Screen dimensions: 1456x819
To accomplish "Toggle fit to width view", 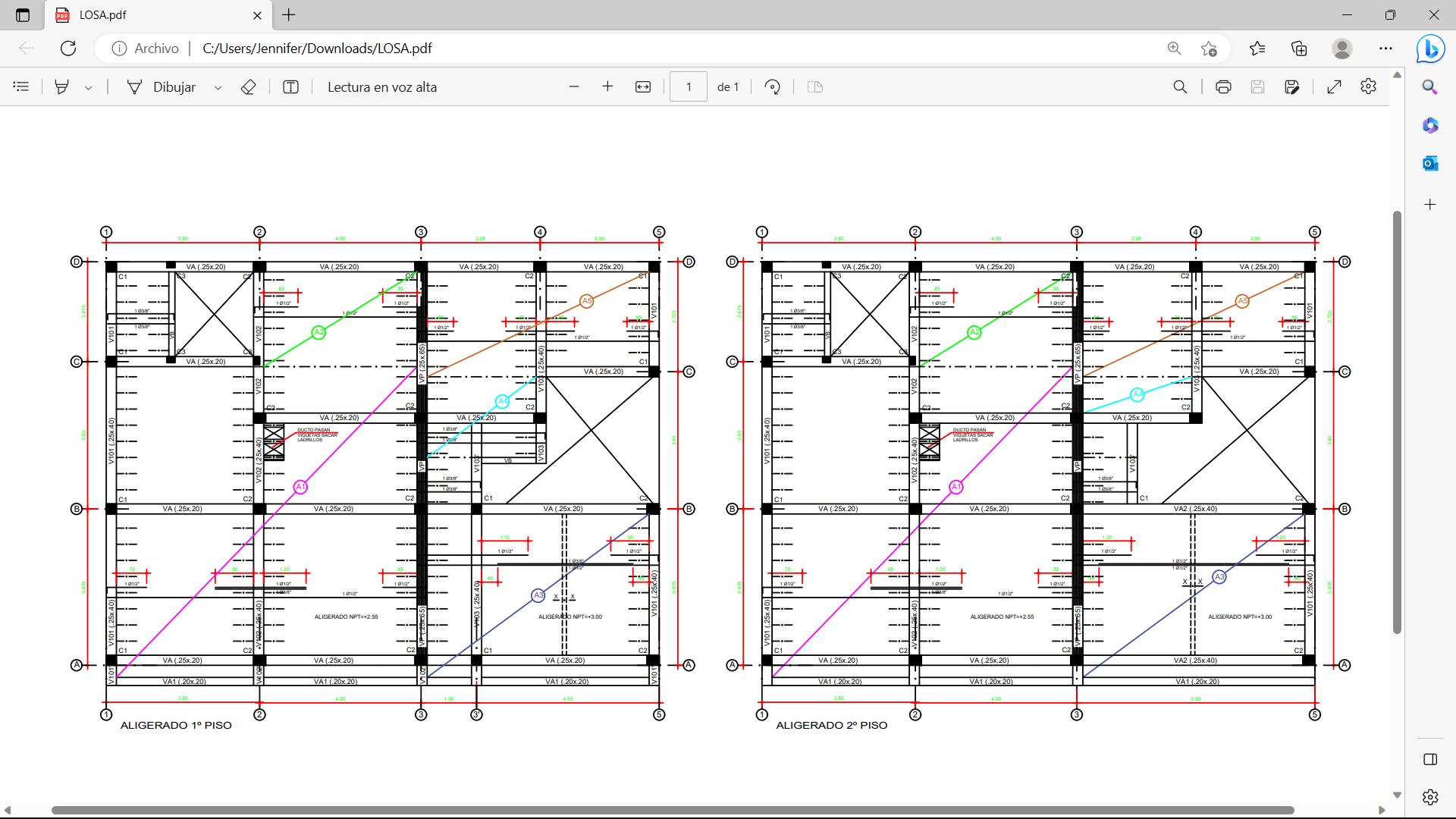I will (642, 87).
